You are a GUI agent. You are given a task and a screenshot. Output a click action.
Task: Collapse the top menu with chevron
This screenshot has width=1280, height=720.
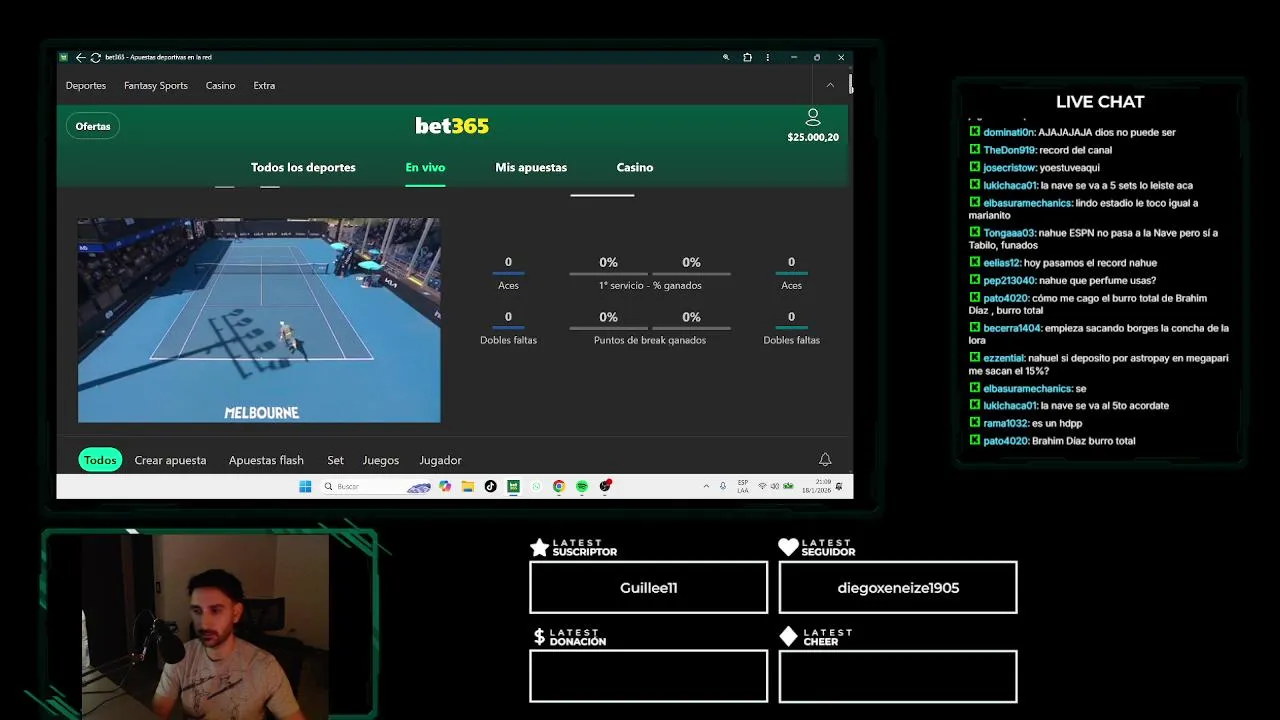pos(830,85)
